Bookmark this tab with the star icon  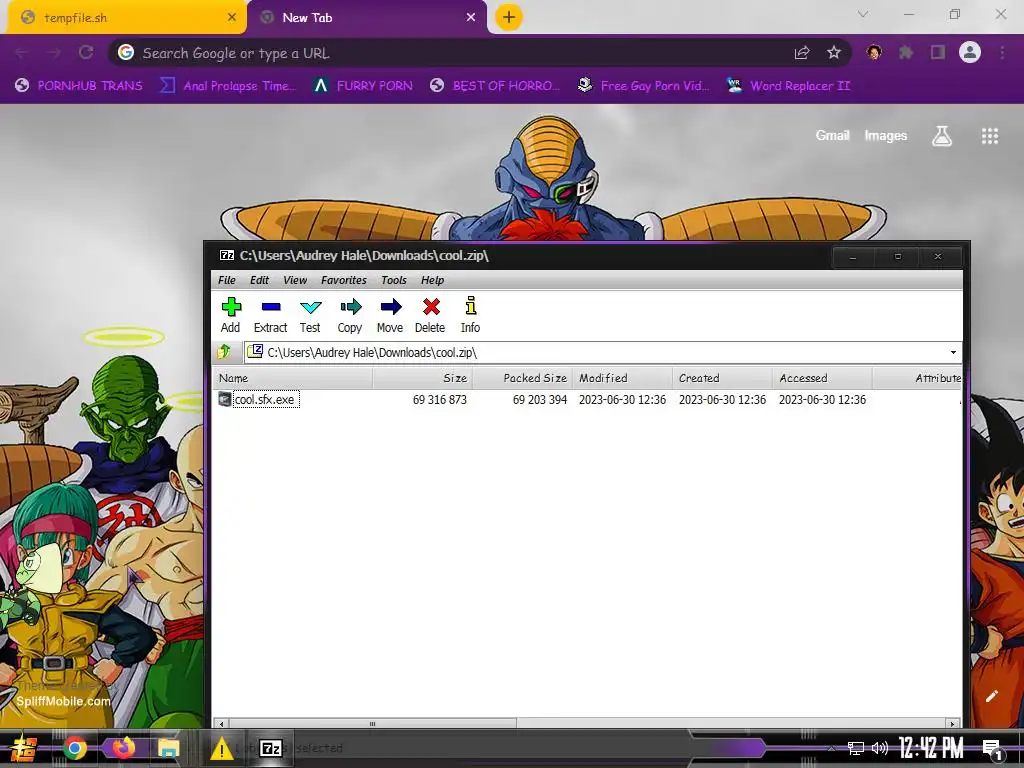pyautogui.click(x=833, y=53)
